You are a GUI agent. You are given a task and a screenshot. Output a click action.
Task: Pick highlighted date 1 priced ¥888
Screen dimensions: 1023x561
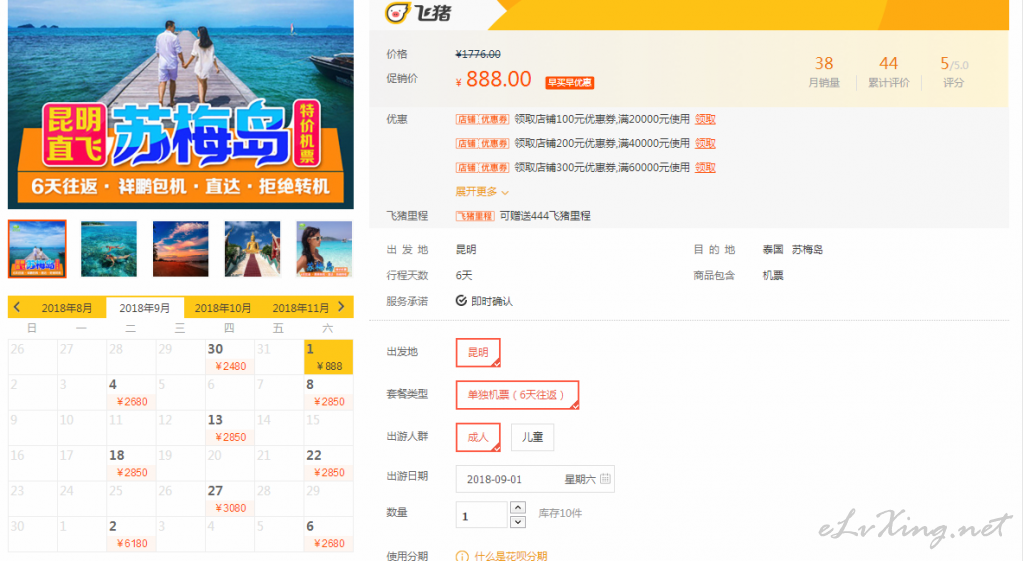(x=329, y=357)
